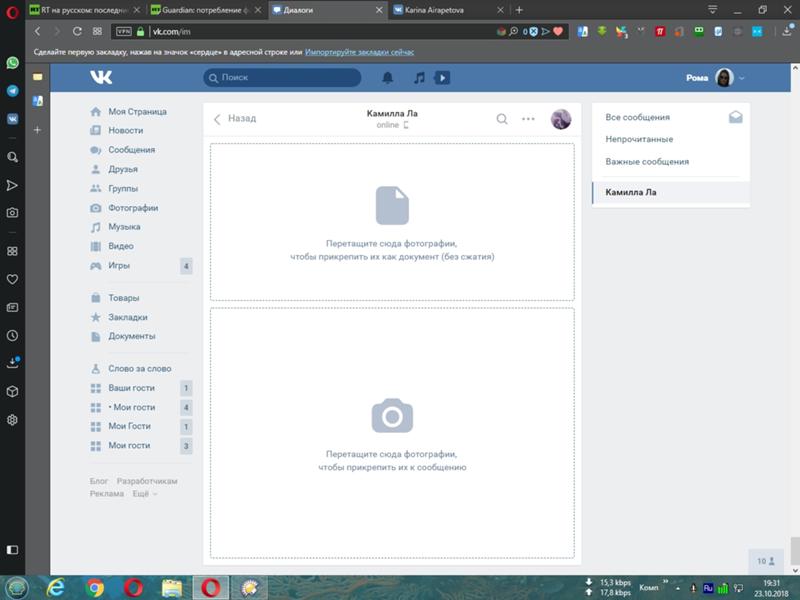Switch to Guardian browser tab
The height and width of the screenshot is (600, 800).
(x=207, y=10)
